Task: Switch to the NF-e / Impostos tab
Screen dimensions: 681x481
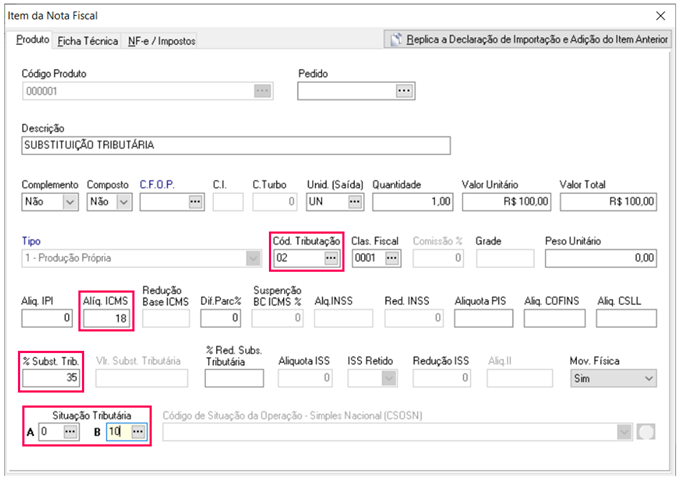Action: [x=161, y=41]
